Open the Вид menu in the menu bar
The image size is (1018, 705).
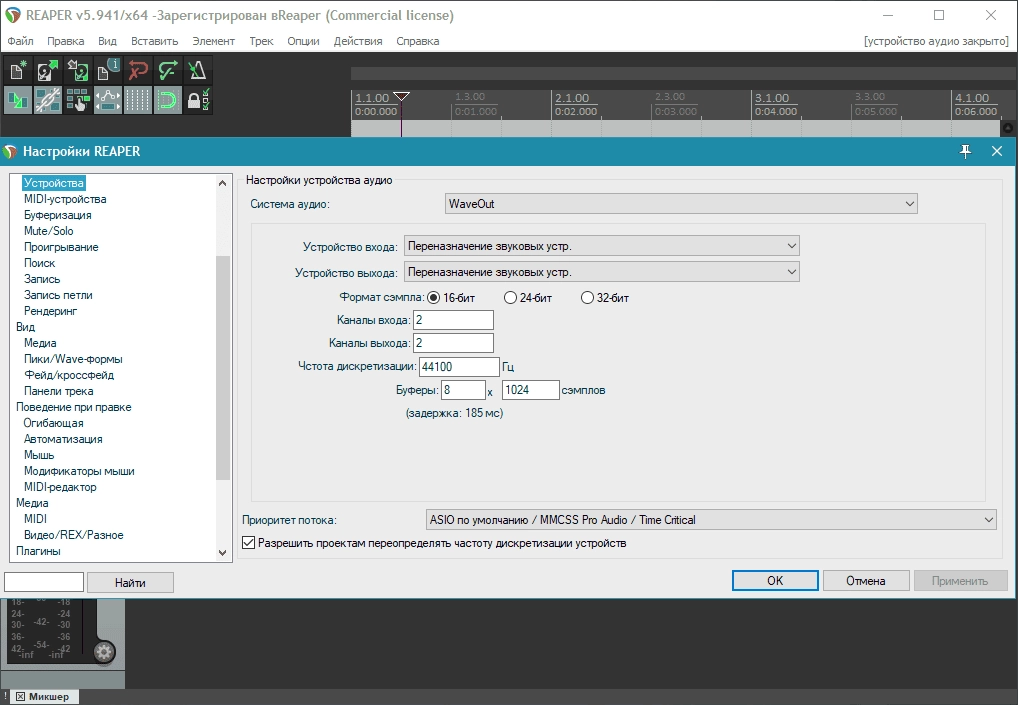tap(107, 41)
